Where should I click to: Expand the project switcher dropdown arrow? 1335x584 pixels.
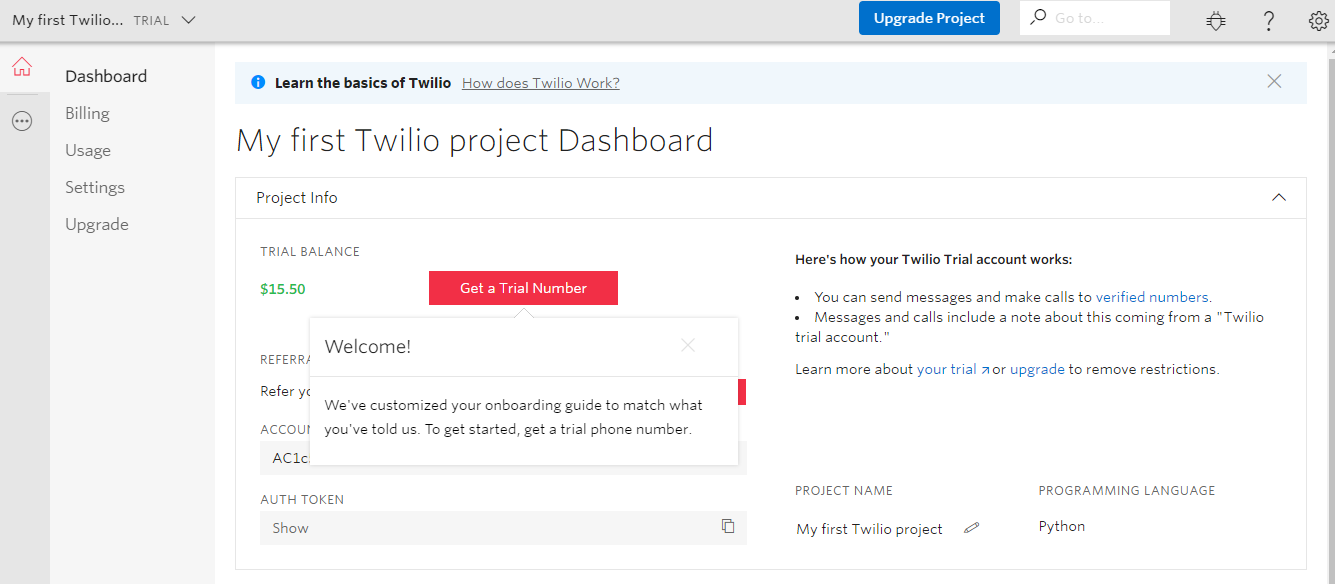[189, 20]
